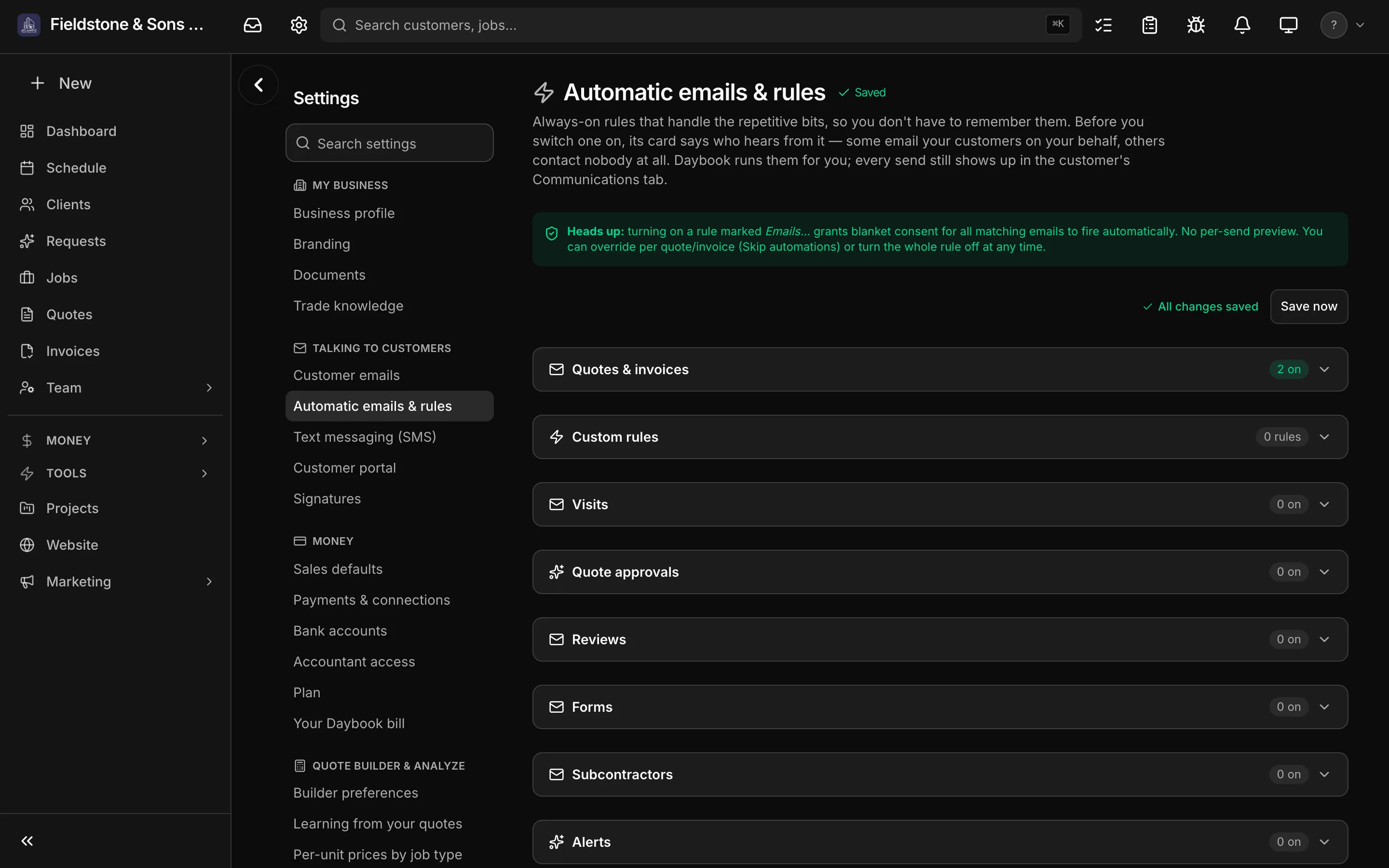The image size is (1389, 868).
Task: Open the checklist tasks icon in top bar
Action: pos(1103,25)
